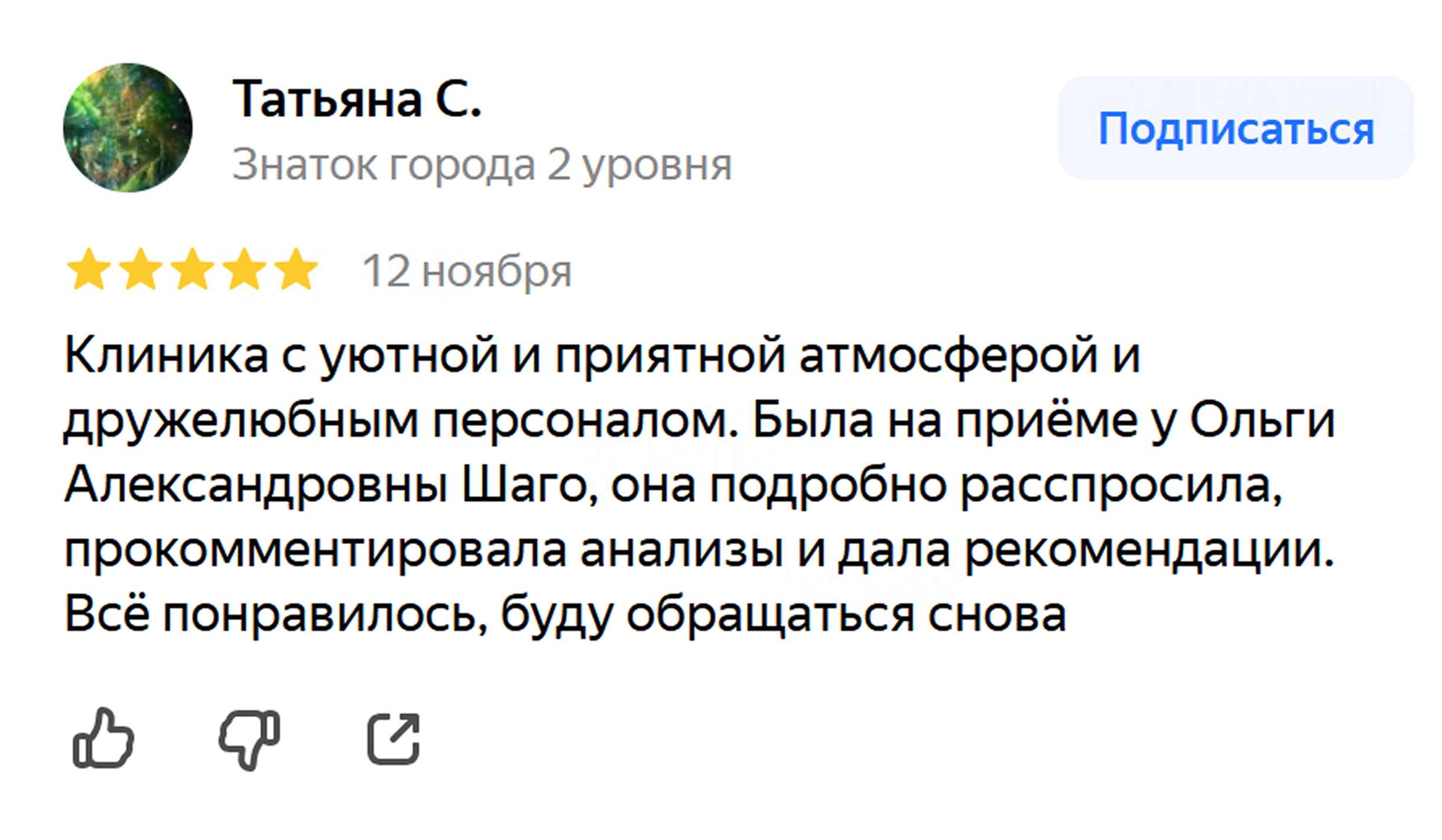Open the reviewer's round avatar picture
The height and width of the screenshot is (840, 1442).
coord(128,128)
